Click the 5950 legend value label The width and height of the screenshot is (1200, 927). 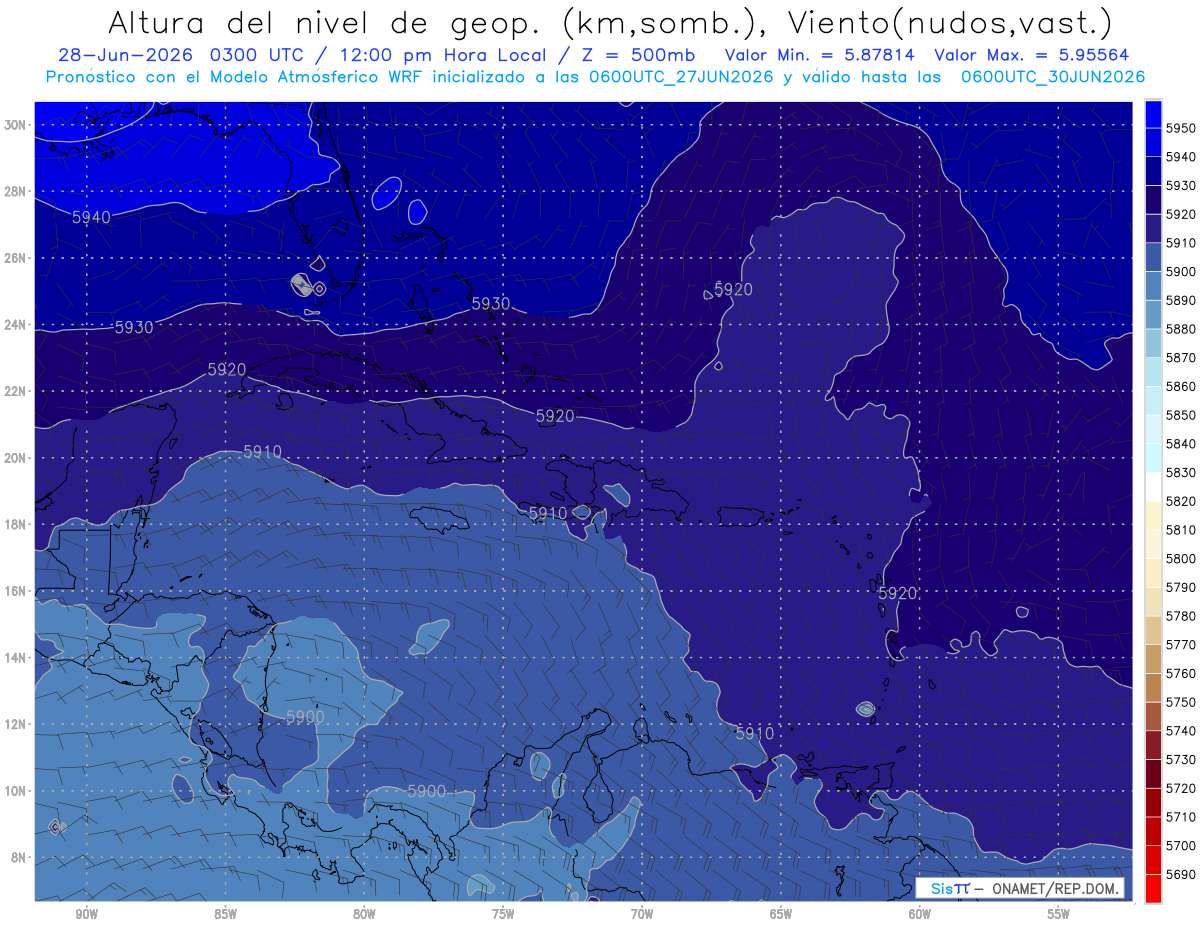click(x=1181, y=129)
